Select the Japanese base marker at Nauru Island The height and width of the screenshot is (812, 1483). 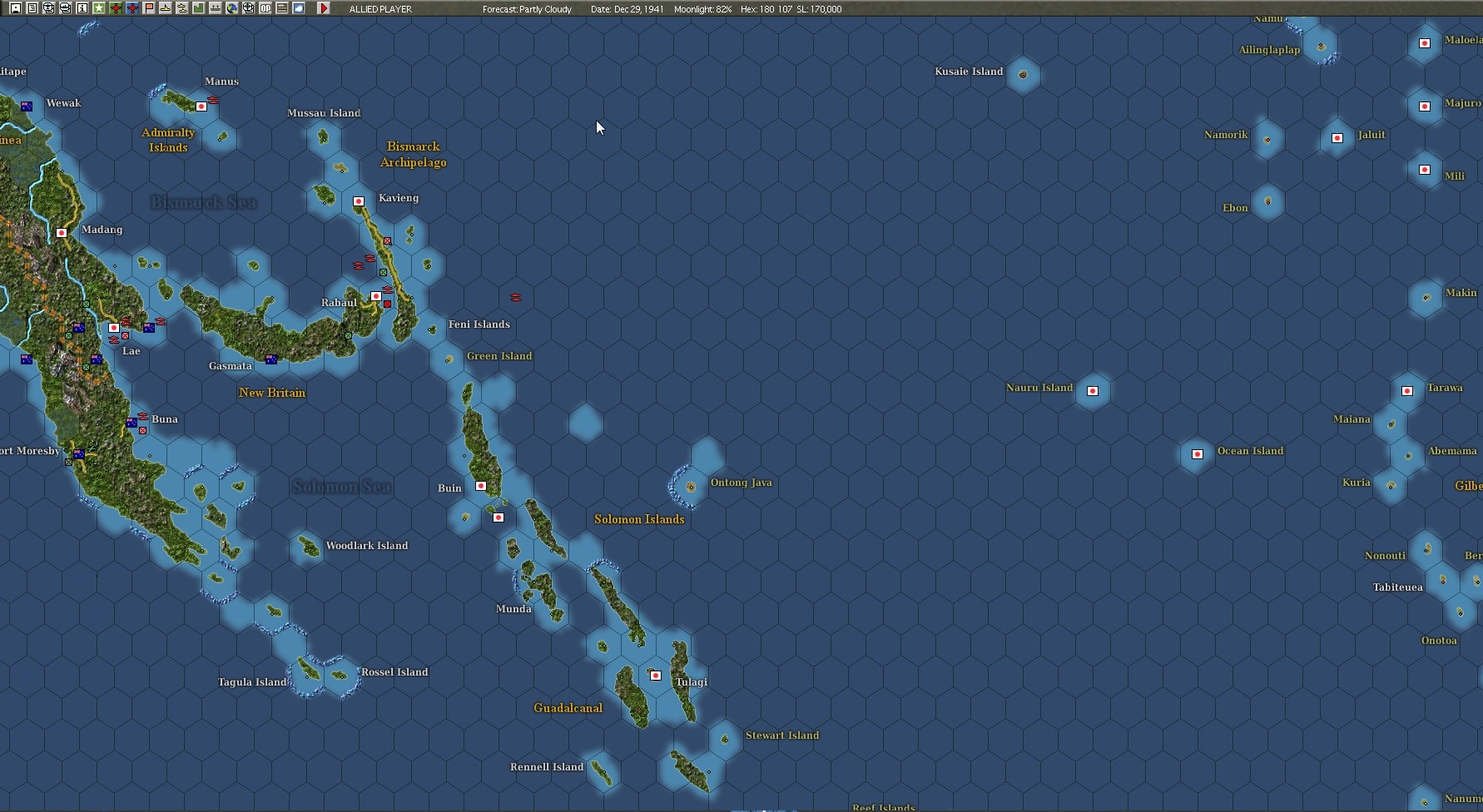(x=1093, y=391)
